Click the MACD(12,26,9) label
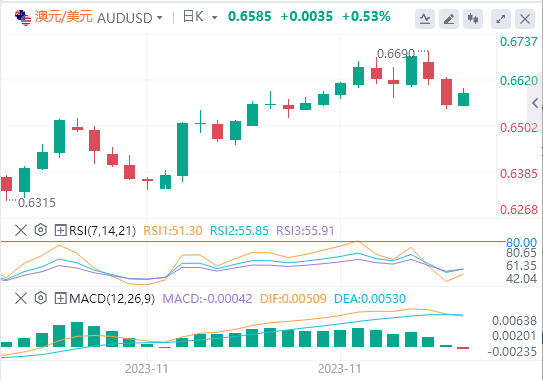The image size is (543, 380). tap(112, 298)
